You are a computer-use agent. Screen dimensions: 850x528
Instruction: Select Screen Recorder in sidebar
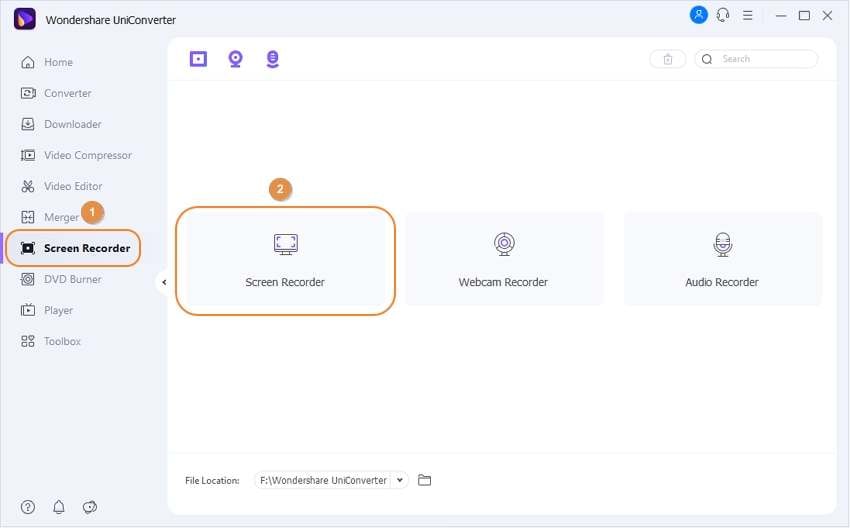point(74,248)
